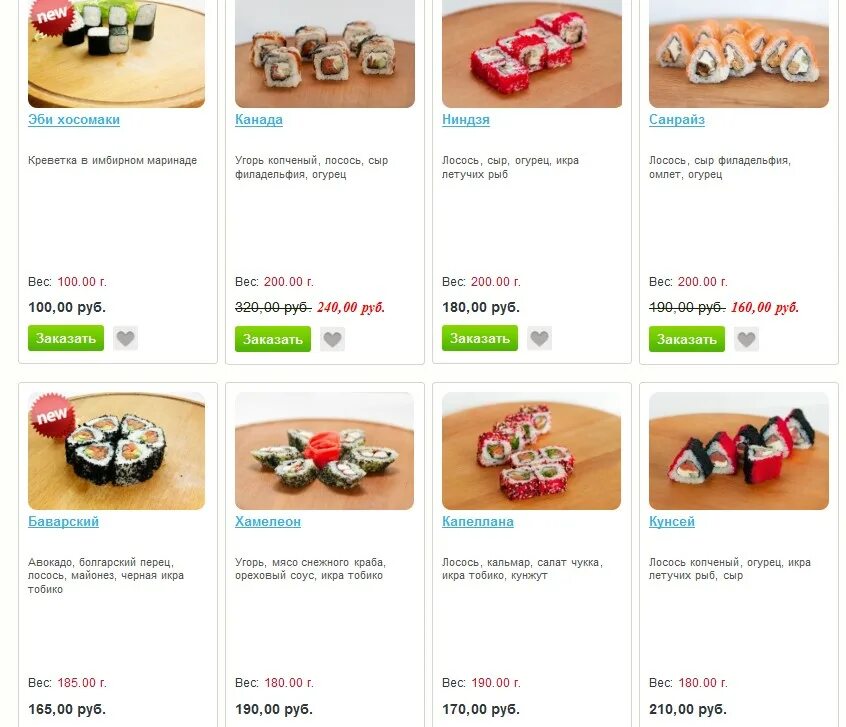Open the Ниндзя product link
This screenshot has width=846, height=727.
coord(466,120)
